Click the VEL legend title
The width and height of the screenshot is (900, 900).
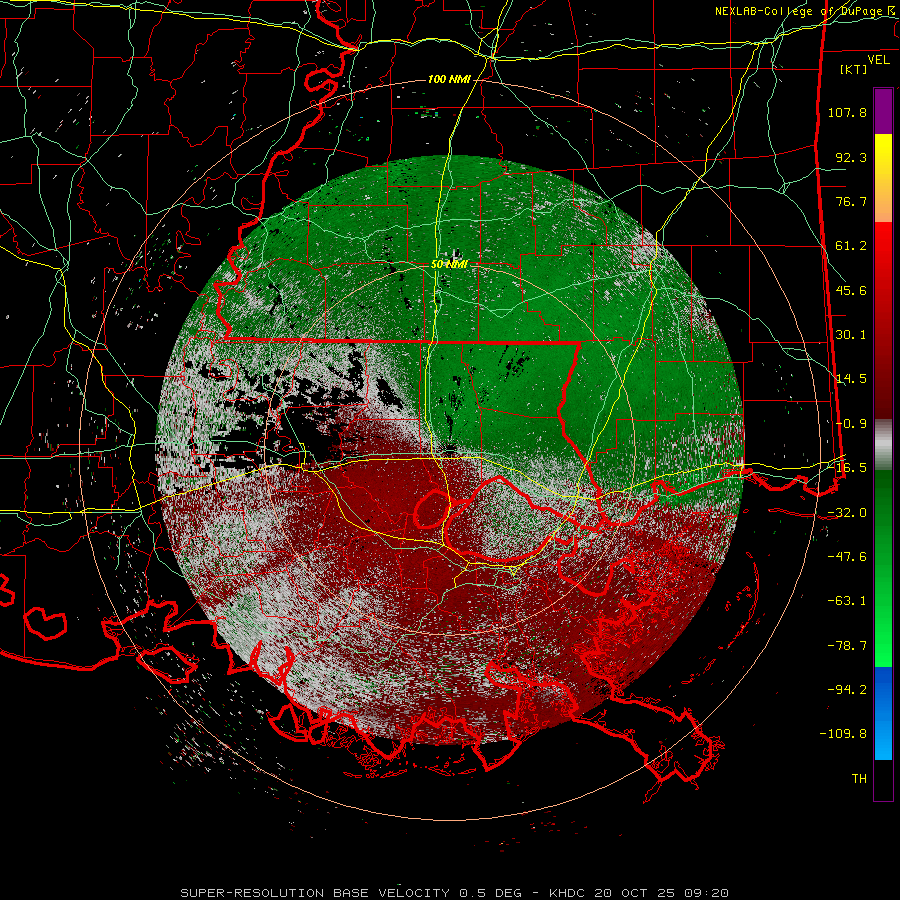(x=878, y=60)
